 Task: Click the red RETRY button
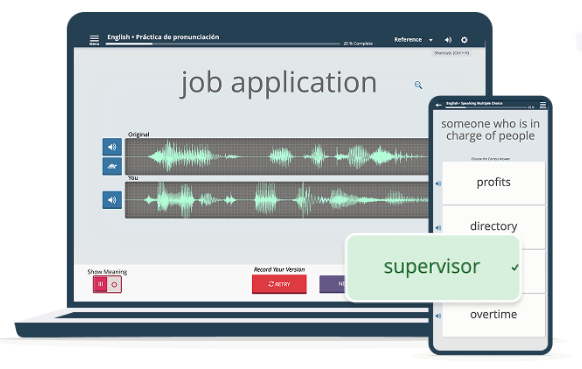coord(279,284)
